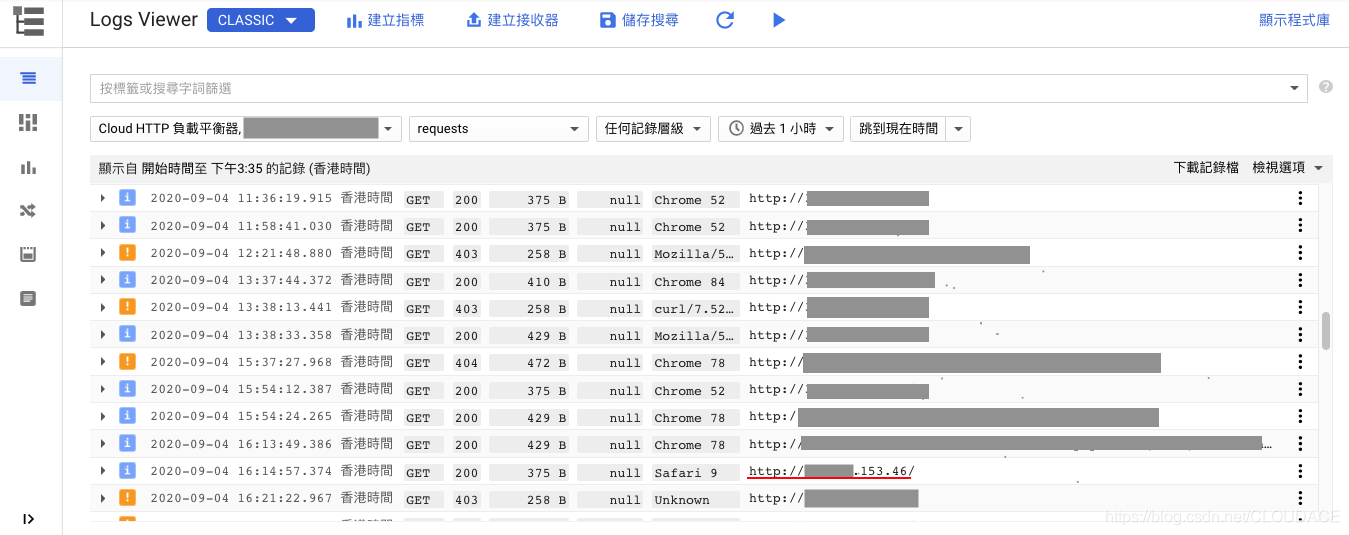Open the 過去 1 小時 time range dropdown
Screen dimensions: 1349x535
[781, 128]
